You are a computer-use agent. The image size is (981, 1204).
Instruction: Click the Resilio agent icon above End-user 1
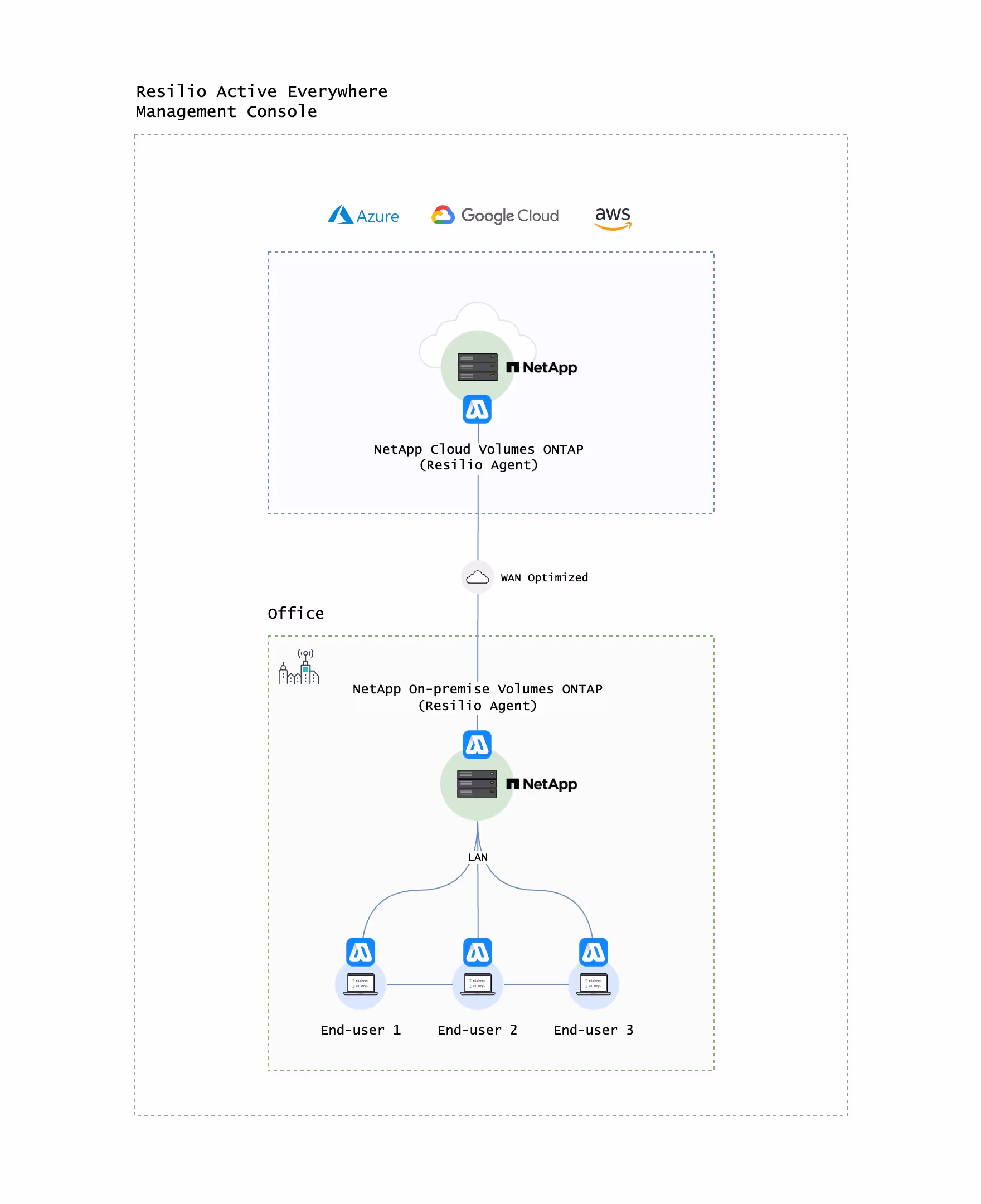[x=361, y=952]
